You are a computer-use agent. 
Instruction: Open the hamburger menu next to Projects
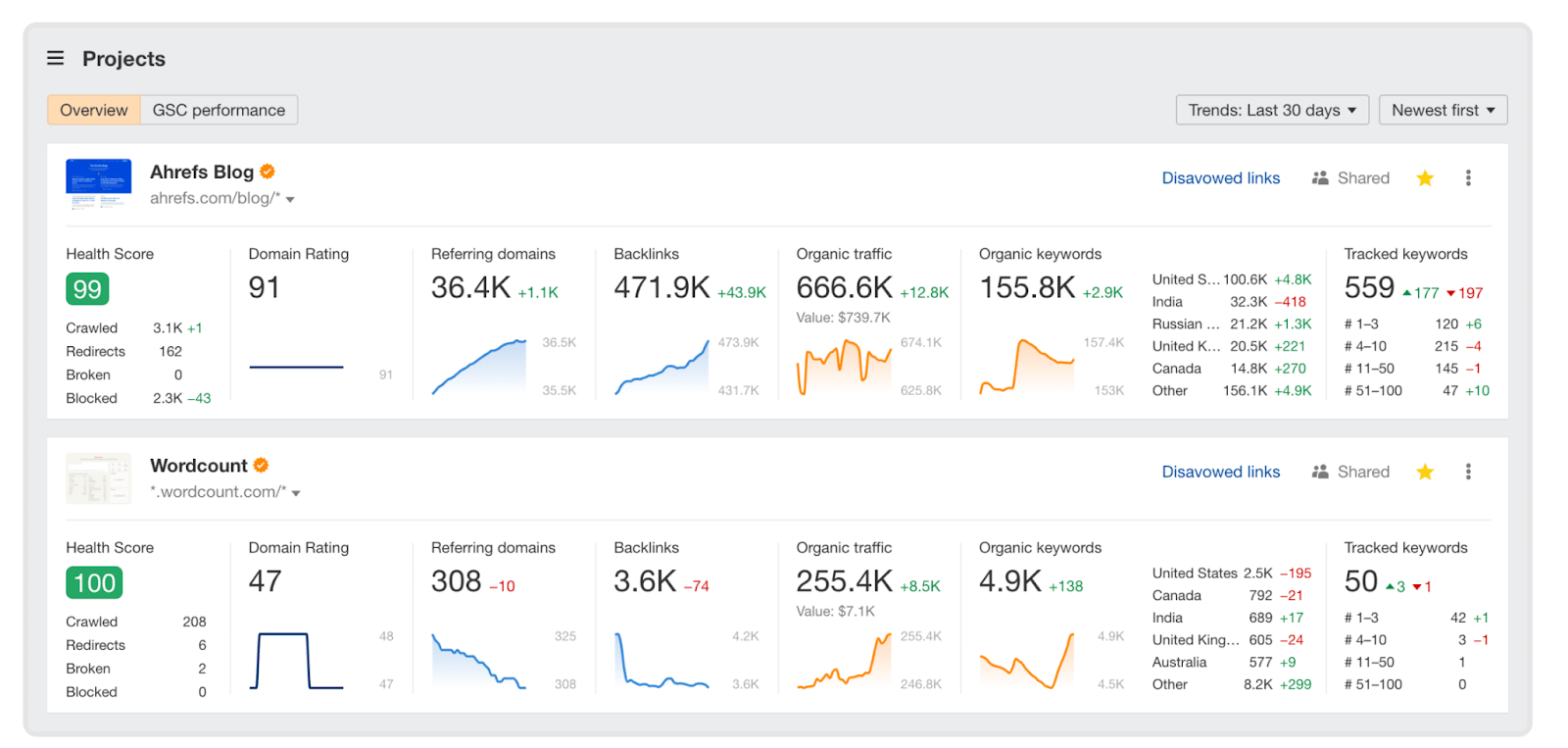[56, 59]
